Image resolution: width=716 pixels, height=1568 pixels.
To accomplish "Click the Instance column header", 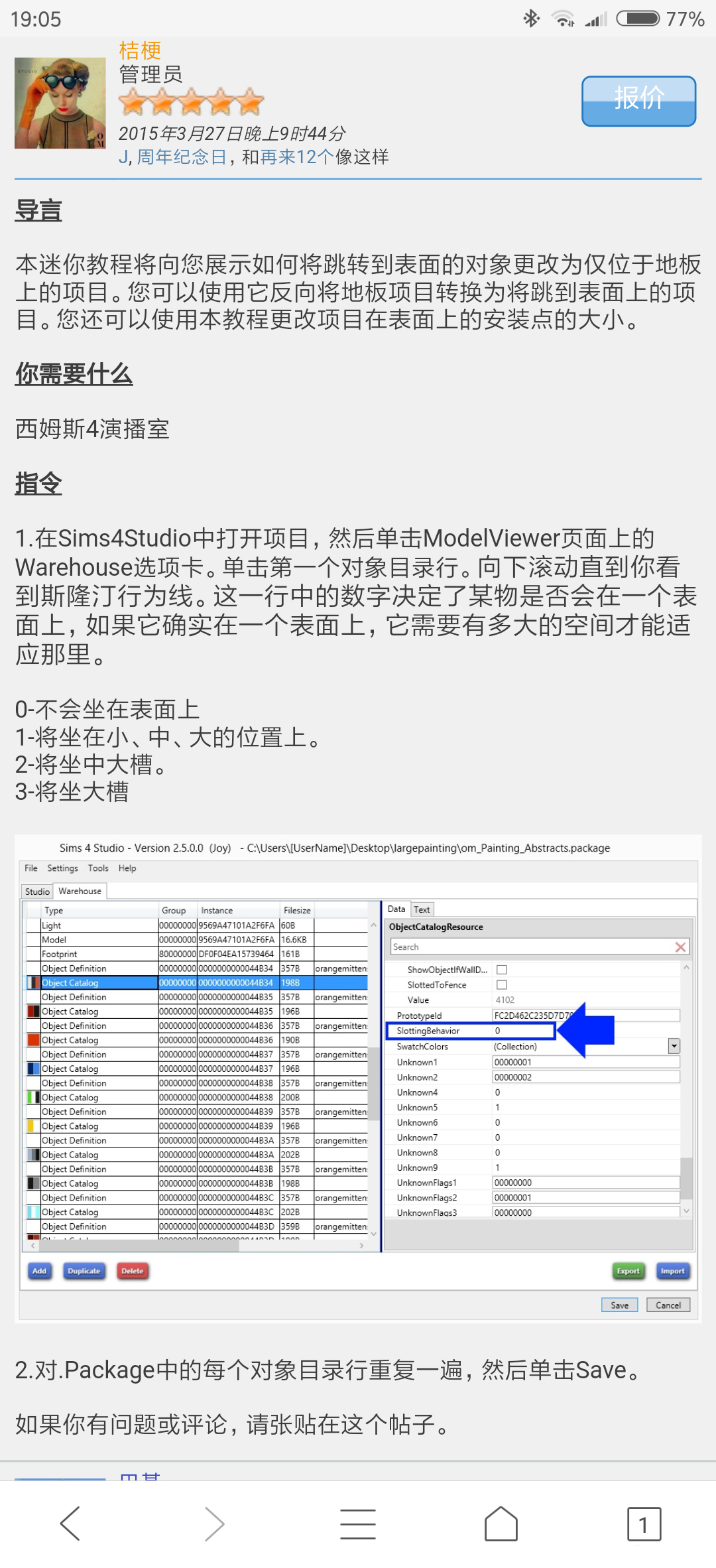I will point(238,910).
